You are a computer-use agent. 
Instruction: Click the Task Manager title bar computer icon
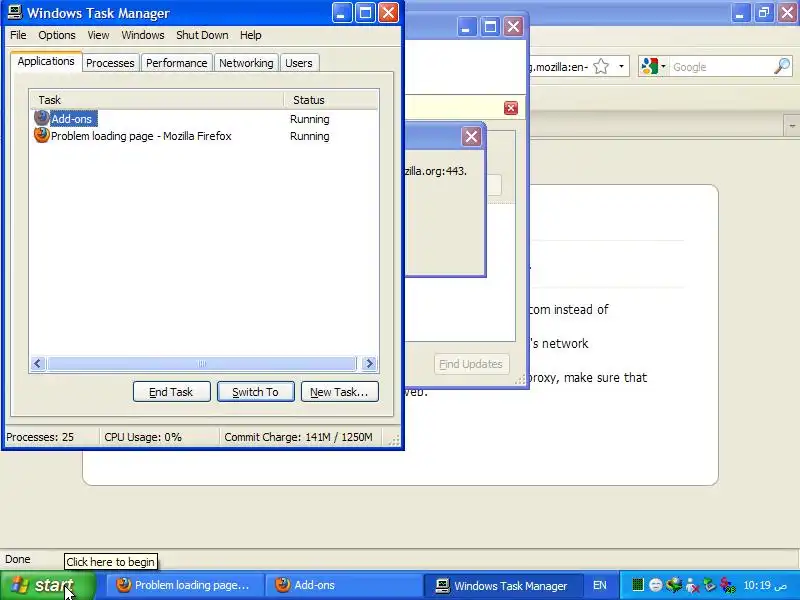[x=15, y=12]
